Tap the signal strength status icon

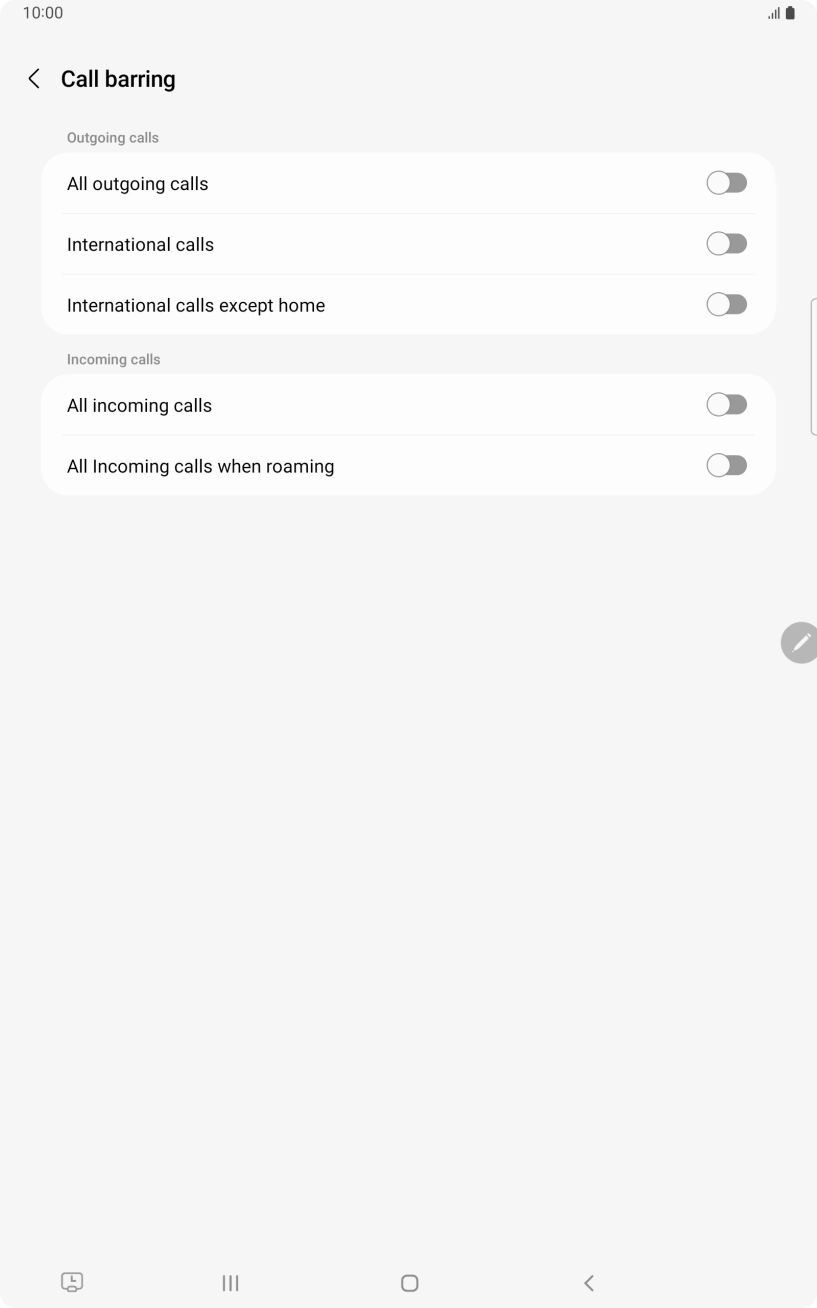773,13
